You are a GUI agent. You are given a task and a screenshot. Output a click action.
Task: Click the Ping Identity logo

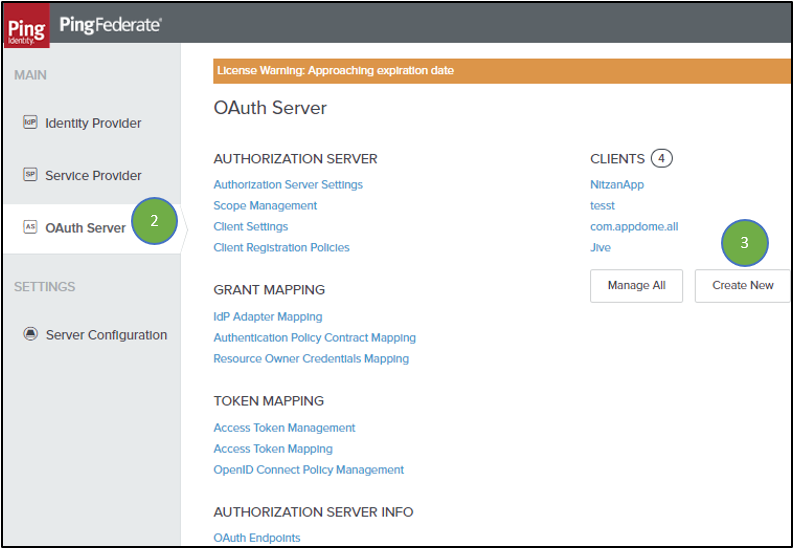pyautogui.click(x=27, y=25)
